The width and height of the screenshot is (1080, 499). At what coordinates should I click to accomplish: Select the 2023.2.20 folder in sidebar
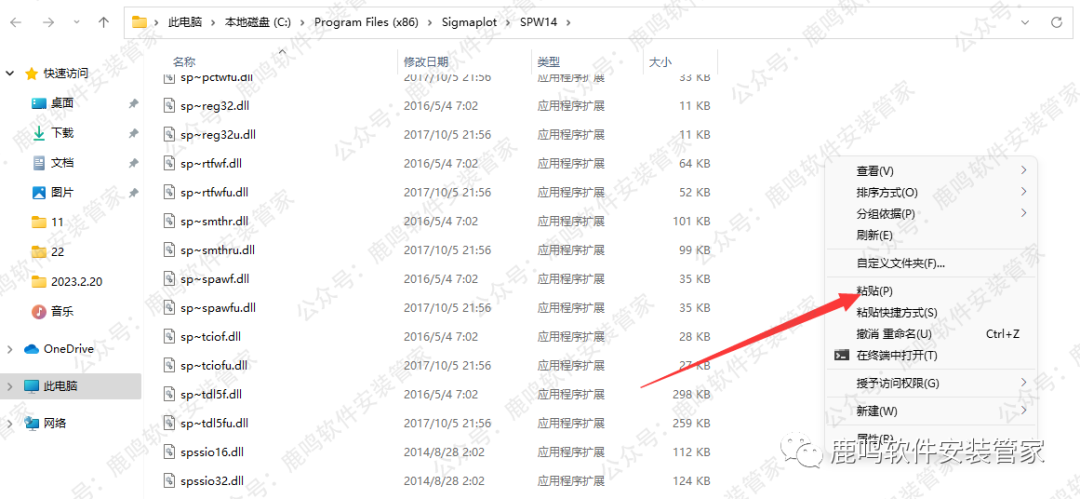[76, 281]
